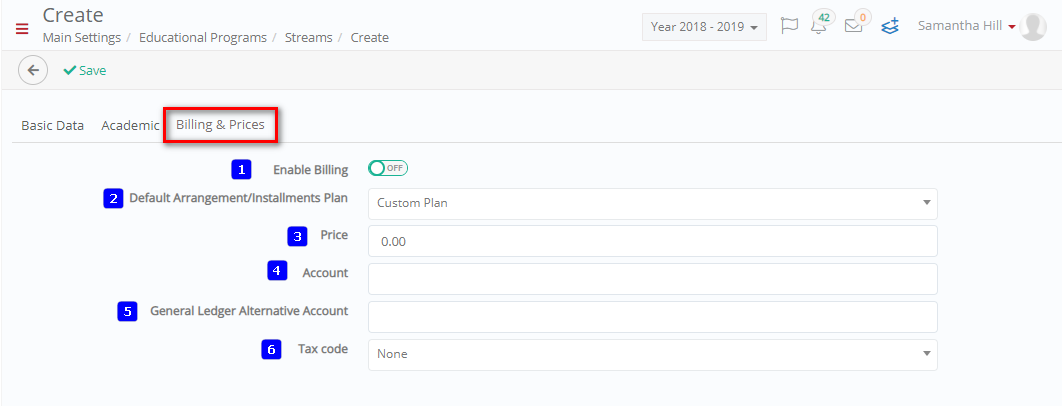Switch to the Academic tab
Viewport: 1062px width, 406px height.
130,125
